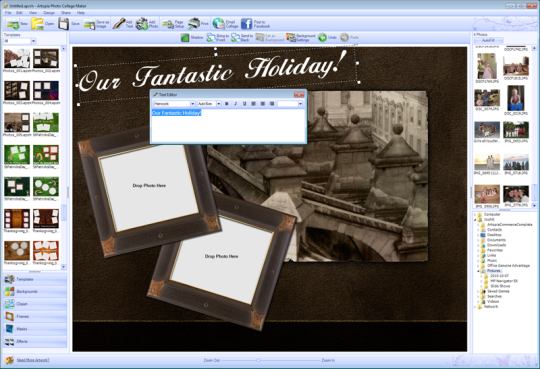Select Office Genuine Advantage folder
Screen dimensions: 540x369
508,266
